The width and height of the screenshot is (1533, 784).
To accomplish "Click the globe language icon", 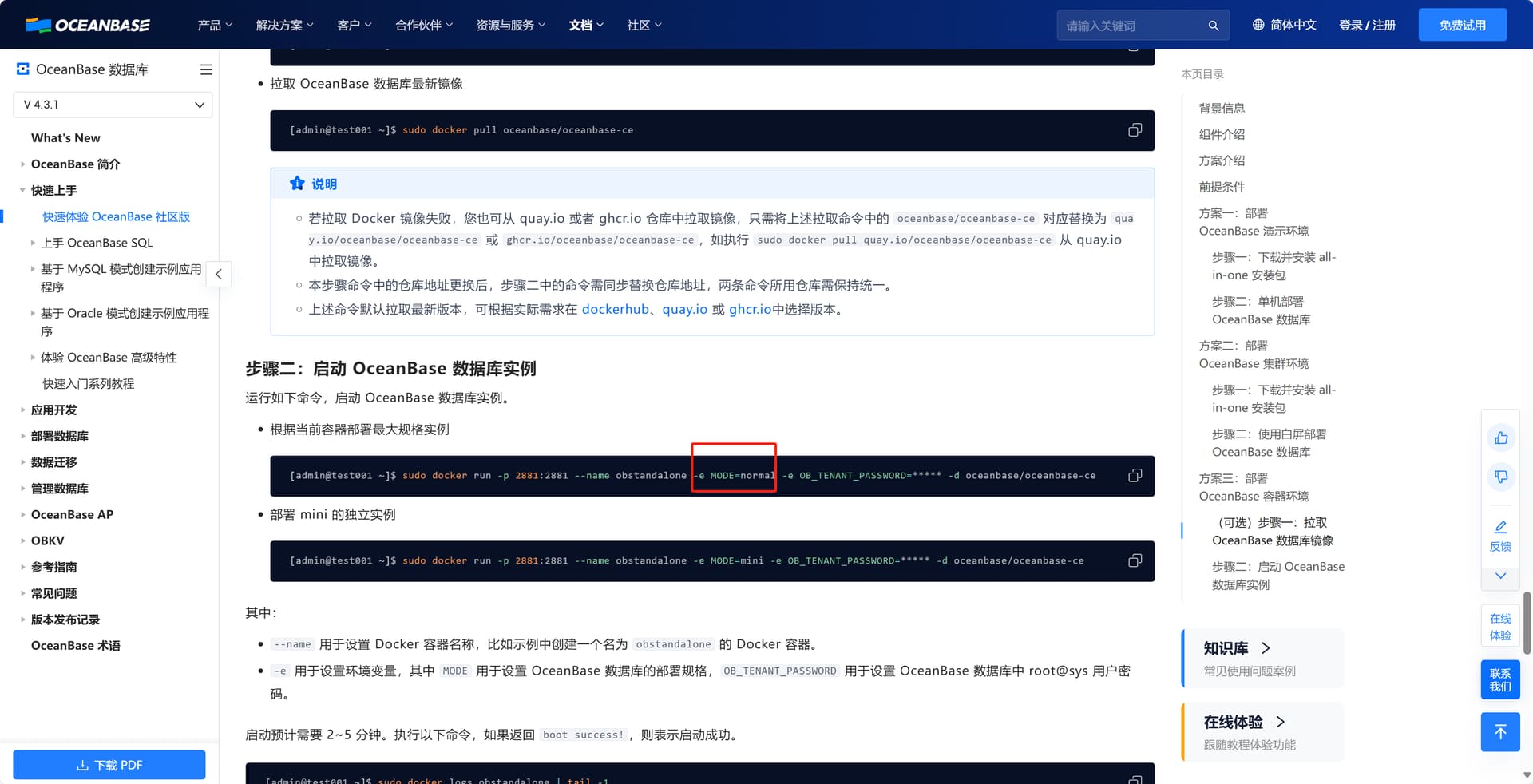I will (x=1258, y=25).
